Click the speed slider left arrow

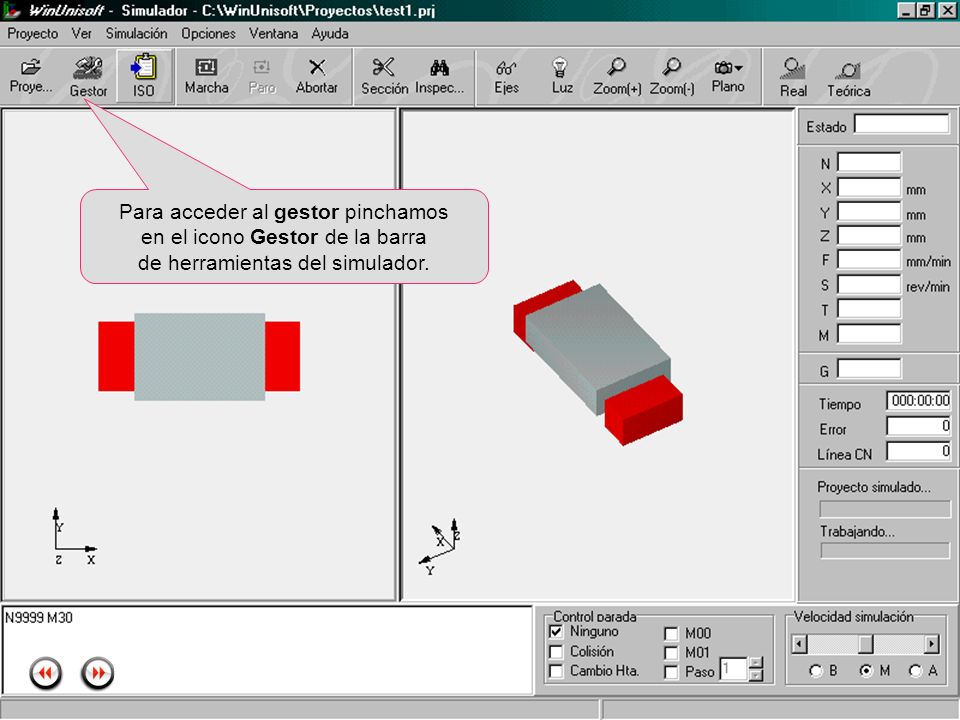click(799, 644)
